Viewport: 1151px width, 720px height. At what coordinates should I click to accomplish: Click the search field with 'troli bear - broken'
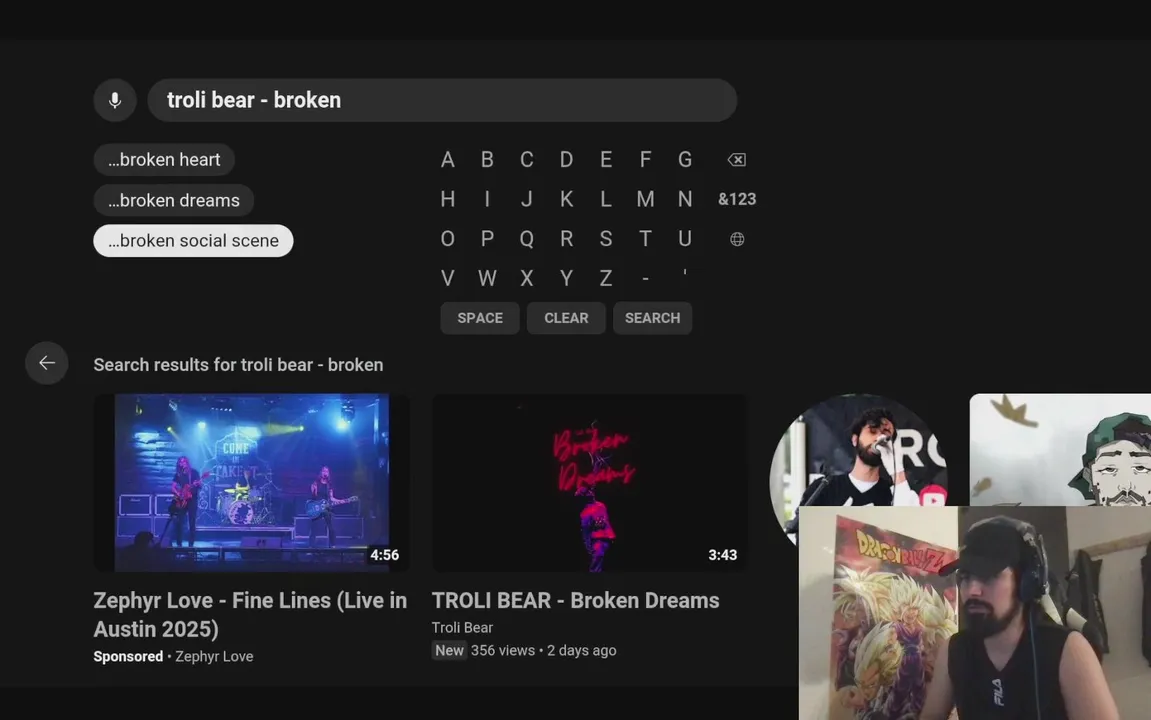point(442,100)
